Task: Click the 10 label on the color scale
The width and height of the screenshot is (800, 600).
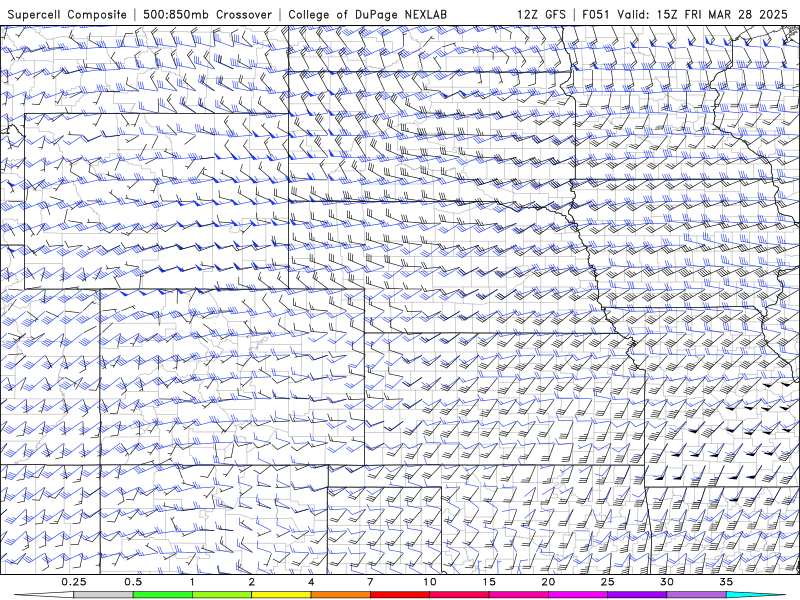Action: (430, 582)
